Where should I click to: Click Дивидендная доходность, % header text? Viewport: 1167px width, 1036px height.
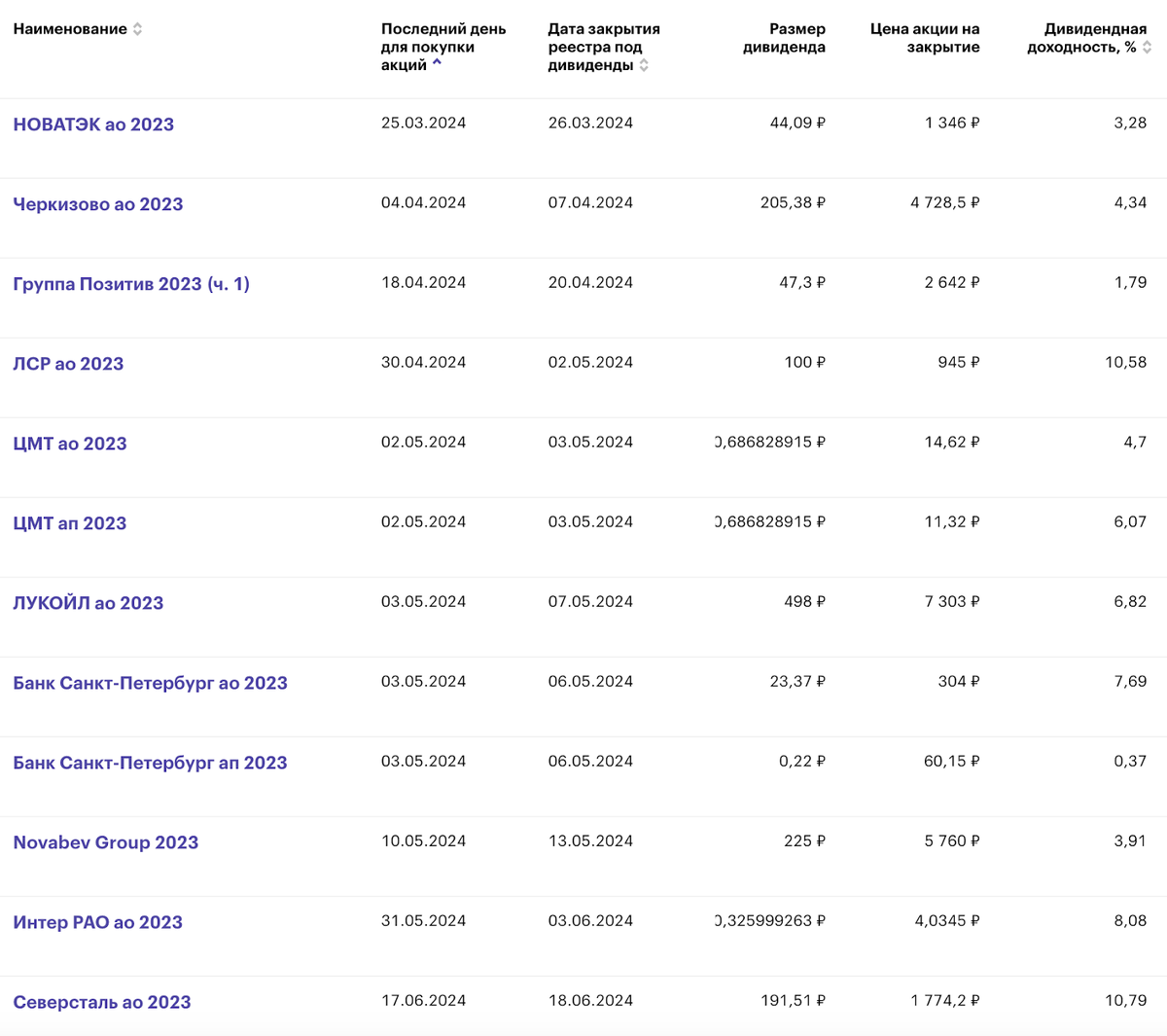(x=1087, y=38)
